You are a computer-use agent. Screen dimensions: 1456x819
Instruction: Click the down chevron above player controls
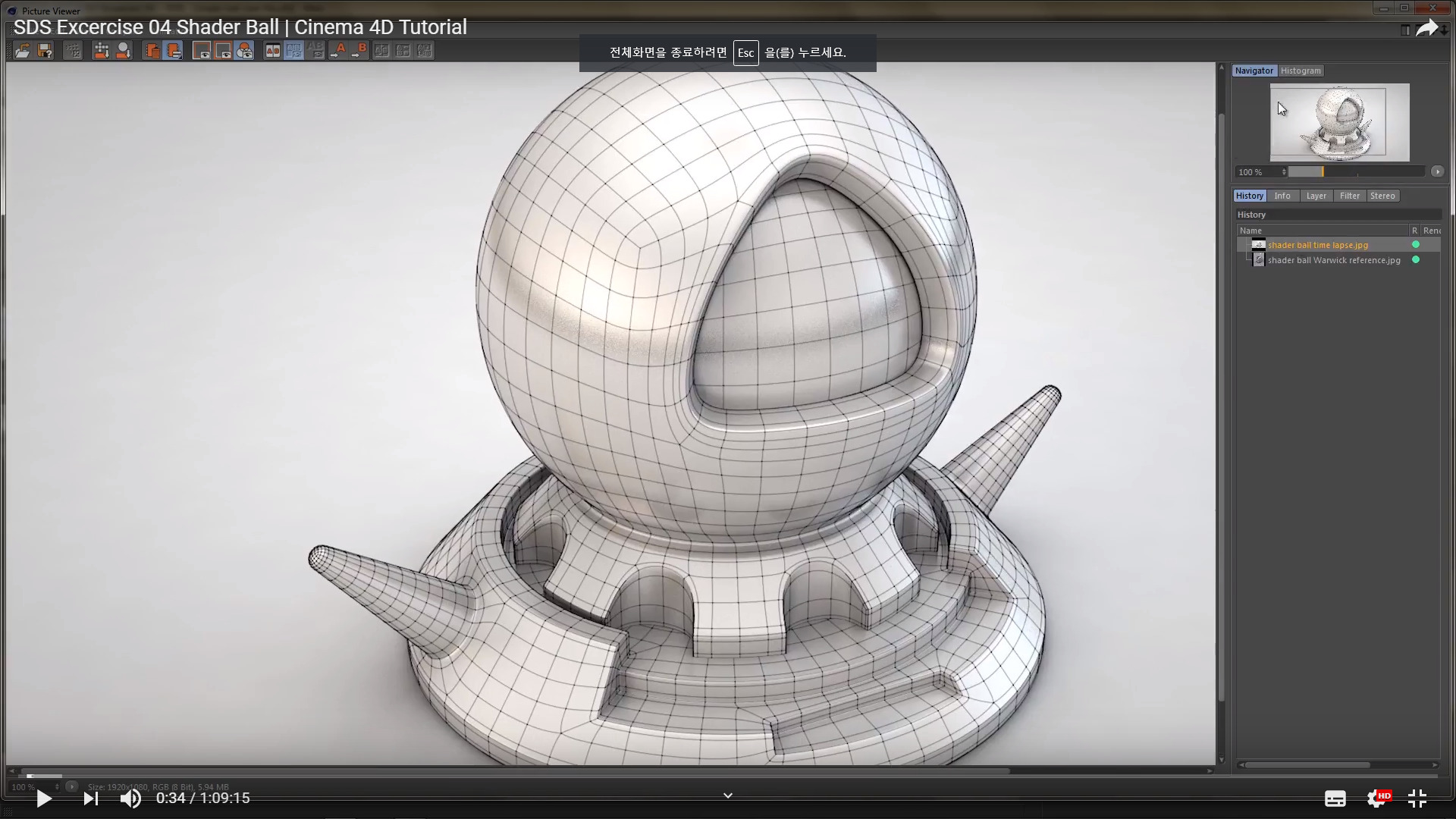click(728, 795)
